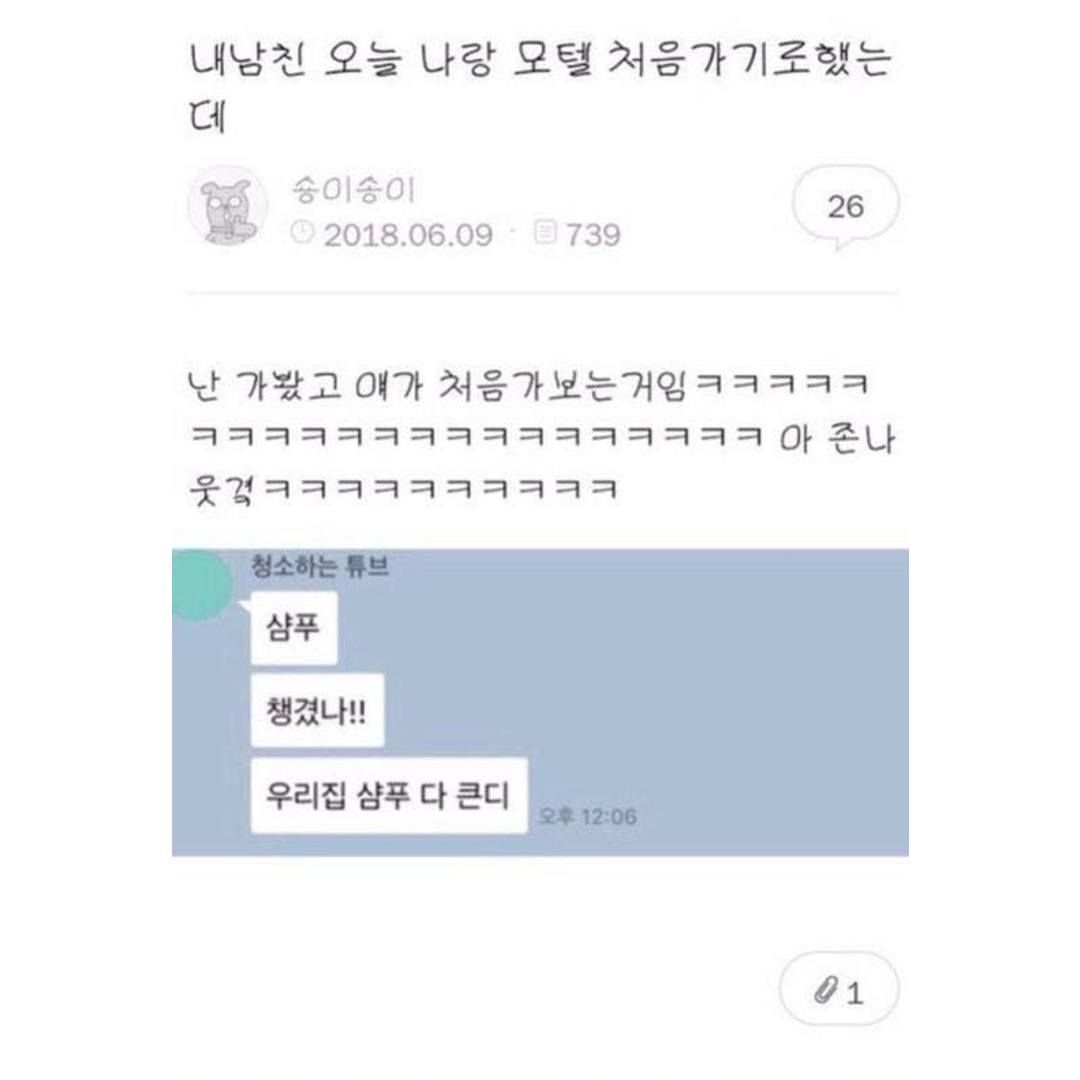Open the paperclip attachment badge showing 1
This screenshot has height=1080, width=1080.
pyautogui.click(x=839, y=990)
